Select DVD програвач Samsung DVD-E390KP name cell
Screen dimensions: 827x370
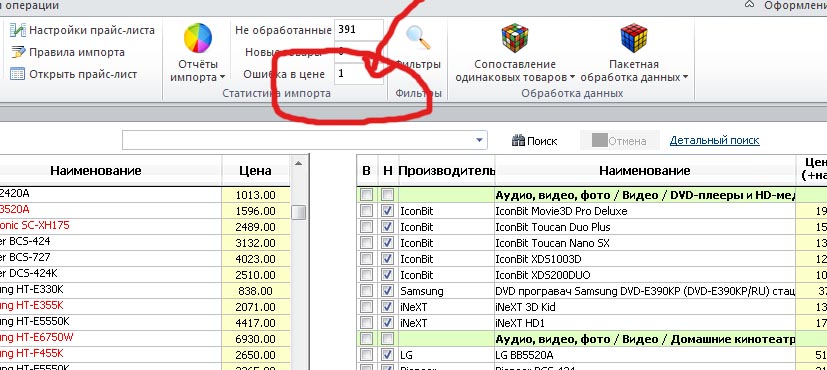coord(645,291)
